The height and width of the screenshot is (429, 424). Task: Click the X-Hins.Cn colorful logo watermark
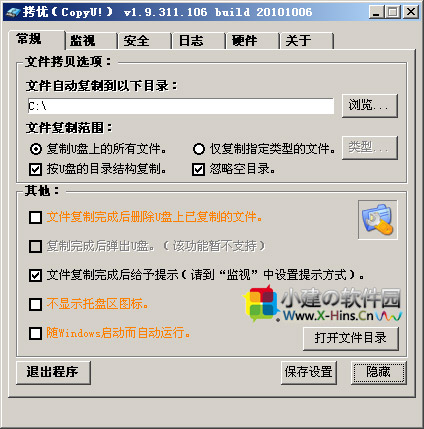pyautogui.click(x=323, y=304)
